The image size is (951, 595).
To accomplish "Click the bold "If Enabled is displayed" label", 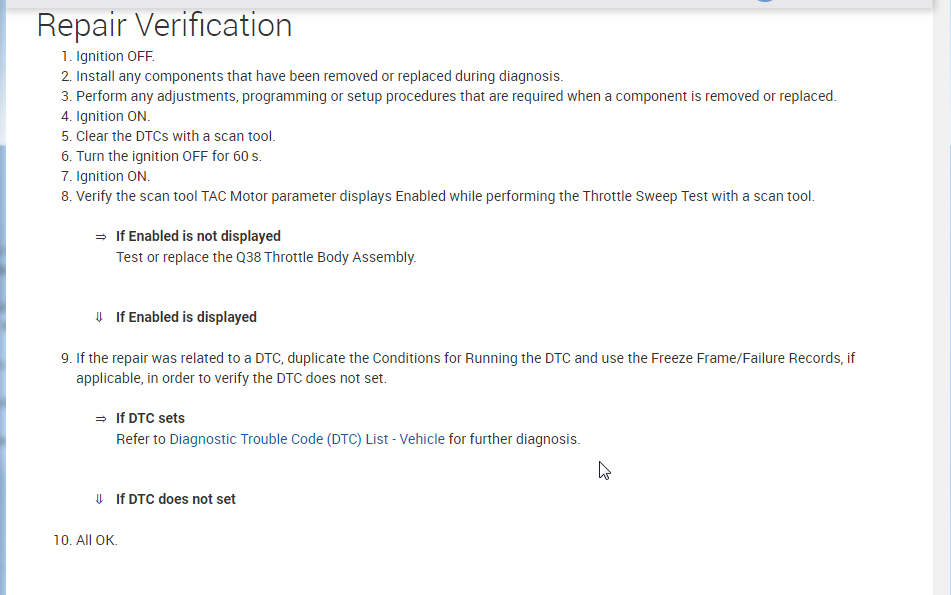I will pyautogui.click(x=186, y=317).
